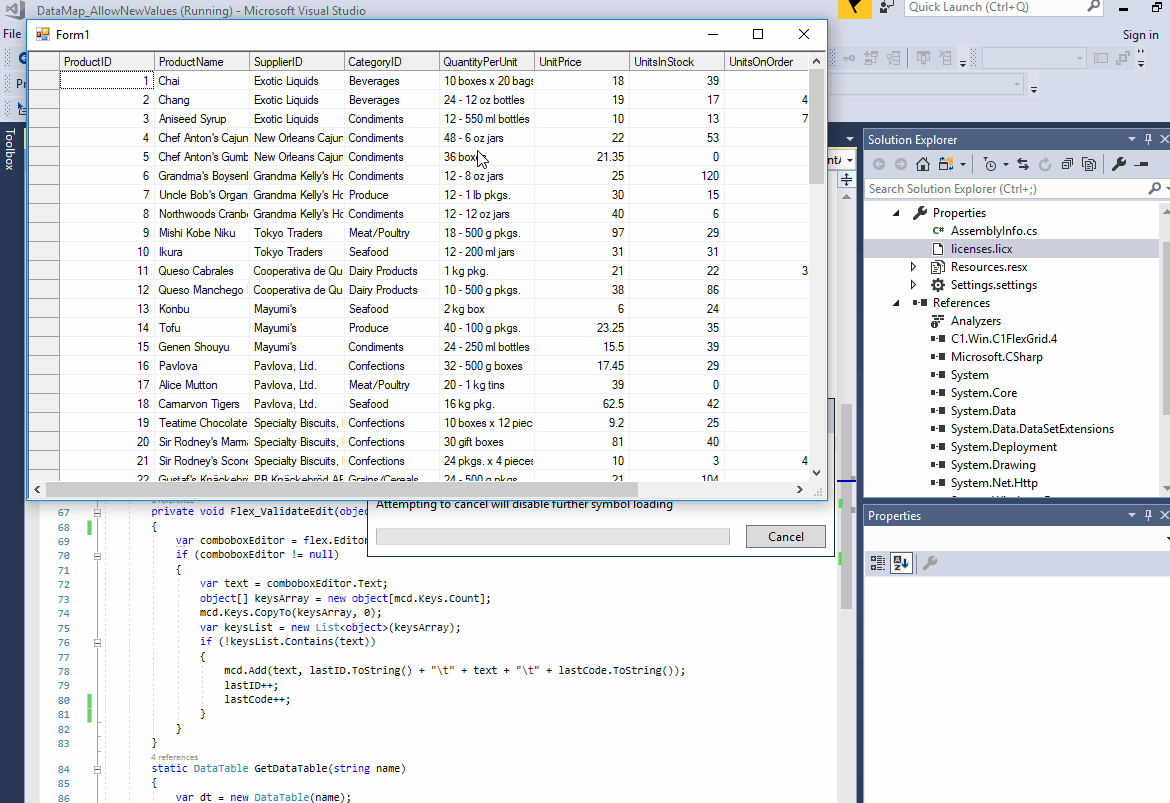Collapse the GetDataTable method at line 84
This screenshot has height=803, width=1170.
97,769
